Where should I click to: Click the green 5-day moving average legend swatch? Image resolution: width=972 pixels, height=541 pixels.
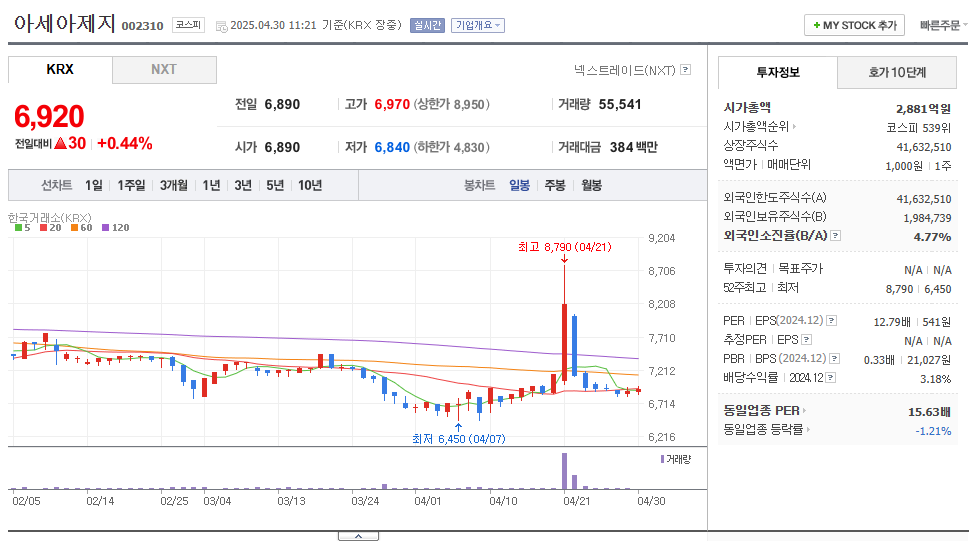19,227
